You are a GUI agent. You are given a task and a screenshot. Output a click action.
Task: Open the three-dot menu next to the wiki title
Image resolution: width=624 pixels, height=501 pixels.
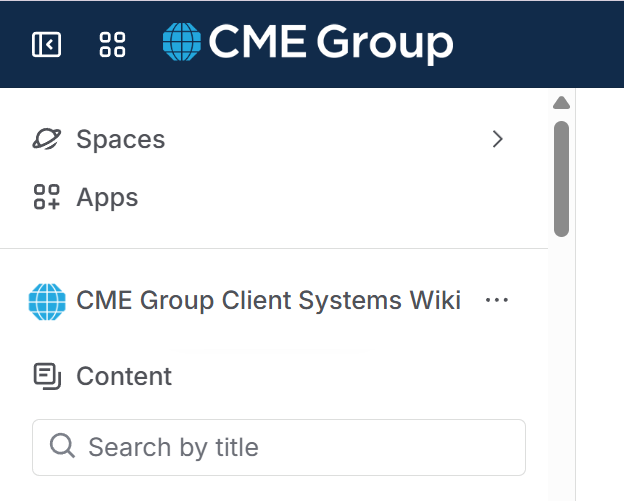497,300
